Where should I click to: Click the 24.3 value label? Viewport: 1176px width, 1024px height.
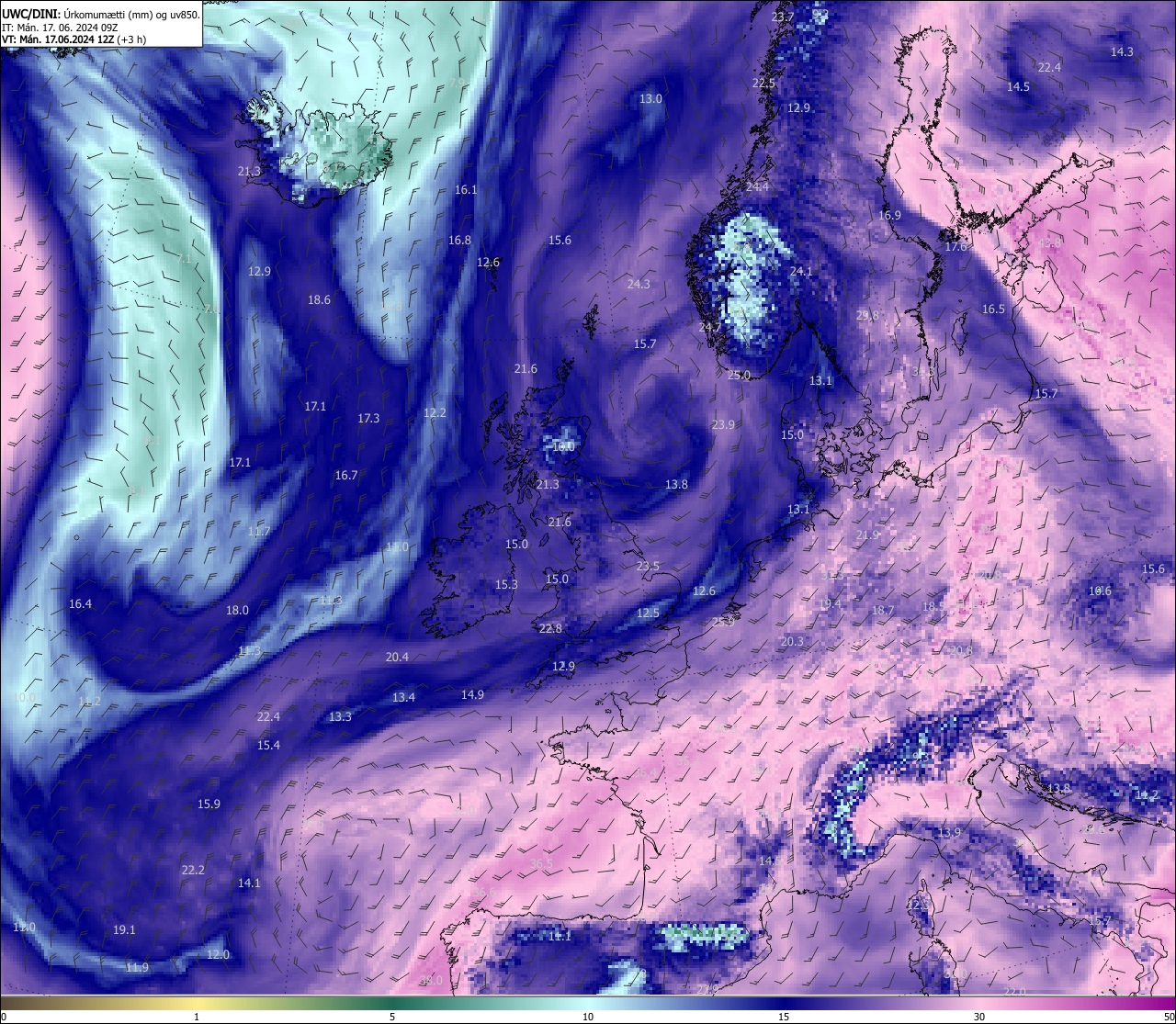(x=639, y=284)
